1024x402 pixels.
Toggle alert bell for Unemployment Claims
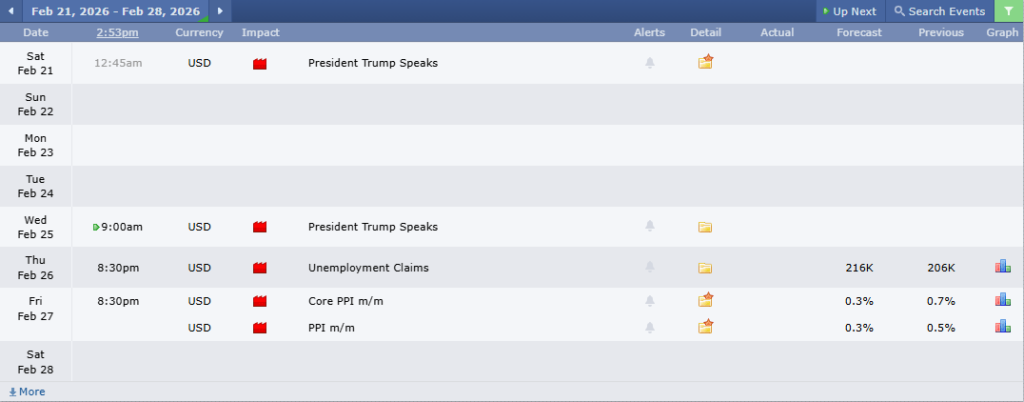(x=650, y=268)
